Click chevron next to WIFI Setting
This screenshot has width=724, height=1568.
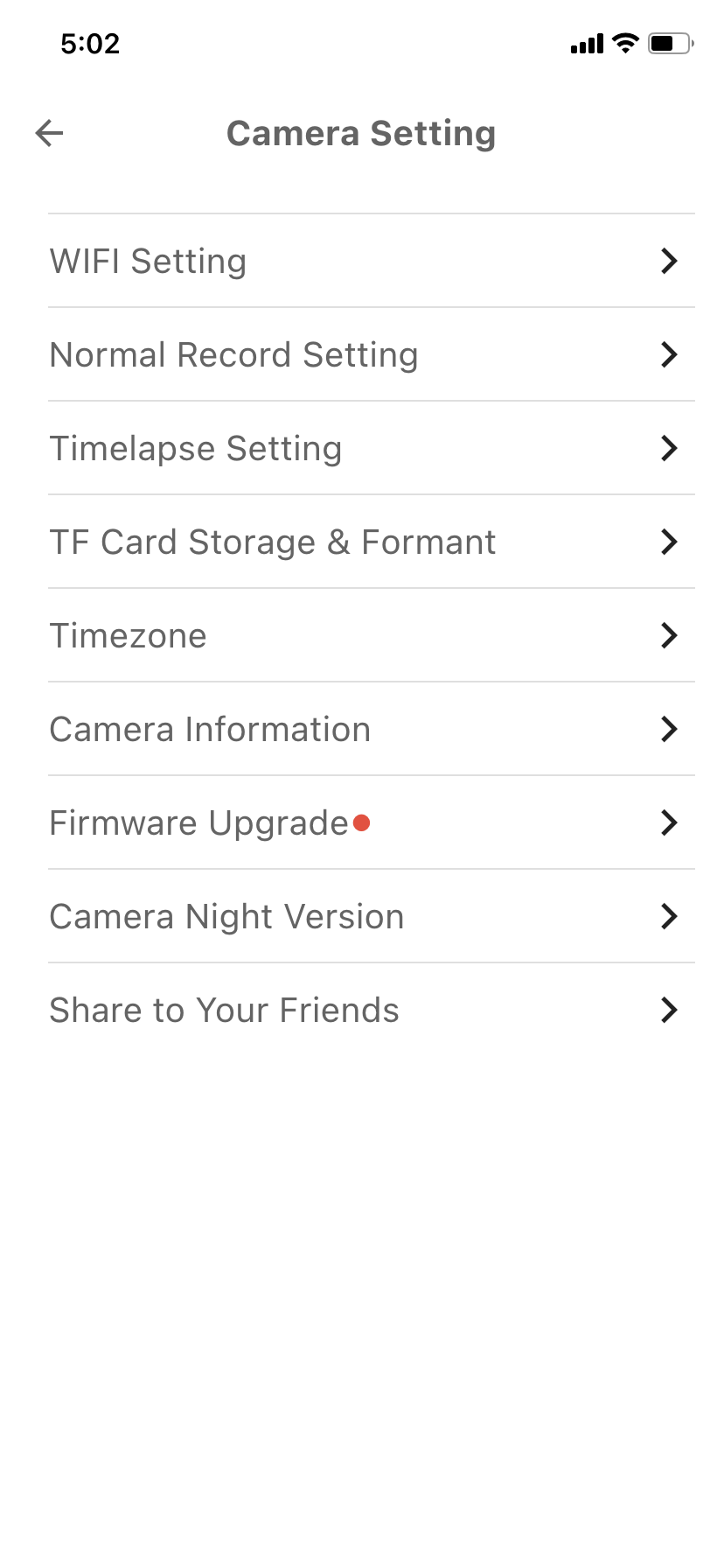pyautogui.click(x=669, y=261)
